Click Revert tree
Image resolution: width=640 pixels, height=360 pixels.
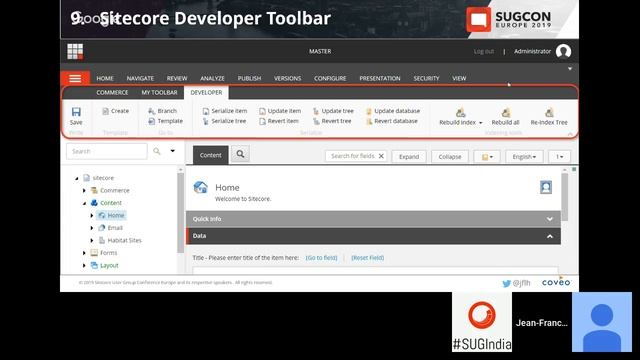click(332, 121)
